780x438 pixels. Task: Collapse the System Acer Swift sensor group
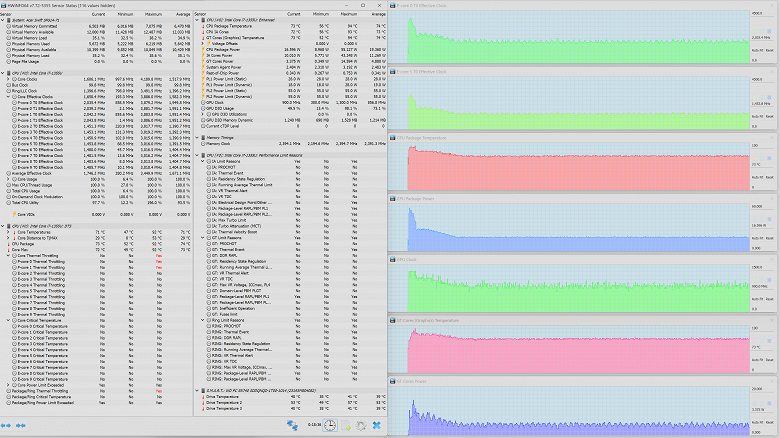pos(2,20)
